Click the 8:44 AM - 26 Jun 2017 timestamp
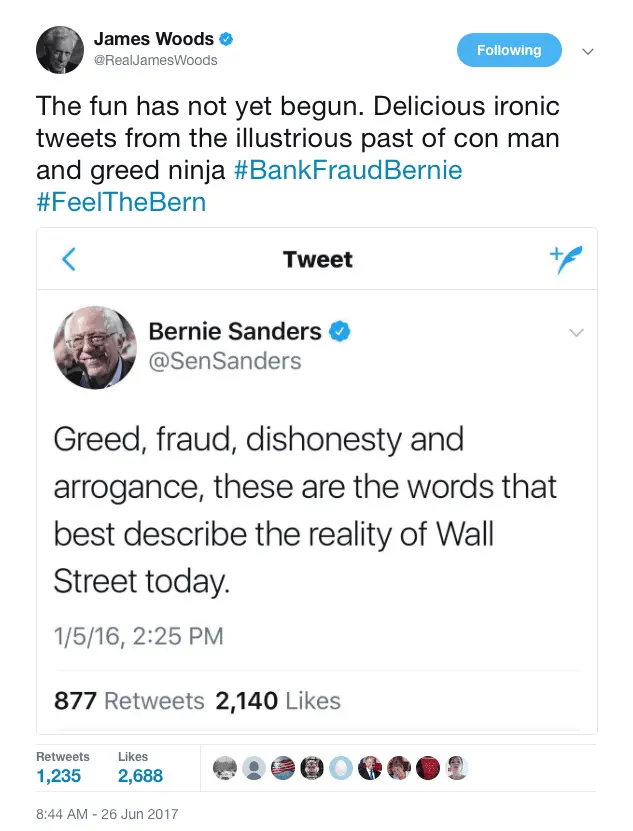This screenshot has width=633, height=831. point(107,814)
